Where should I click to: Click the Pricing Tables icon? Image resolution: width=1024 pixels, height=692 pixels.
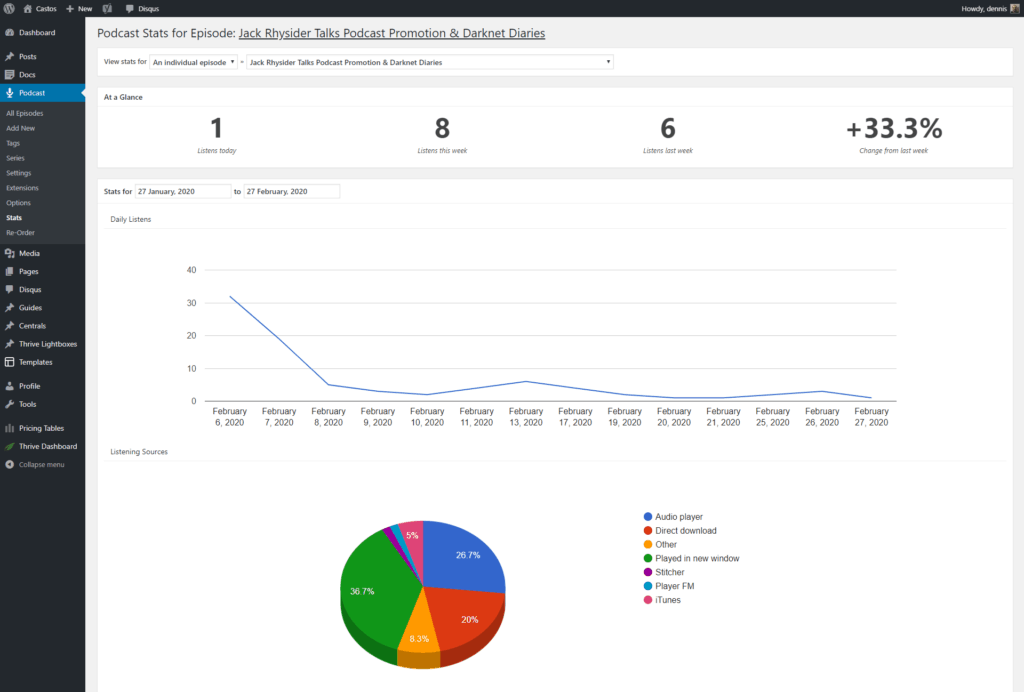click(10, 428)
